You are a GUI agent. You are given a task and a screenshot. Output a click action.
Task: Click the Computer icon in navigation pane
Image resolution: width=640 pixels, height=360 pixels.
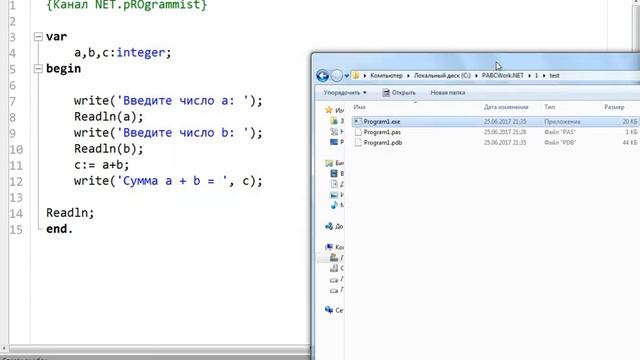pos(329,247)
